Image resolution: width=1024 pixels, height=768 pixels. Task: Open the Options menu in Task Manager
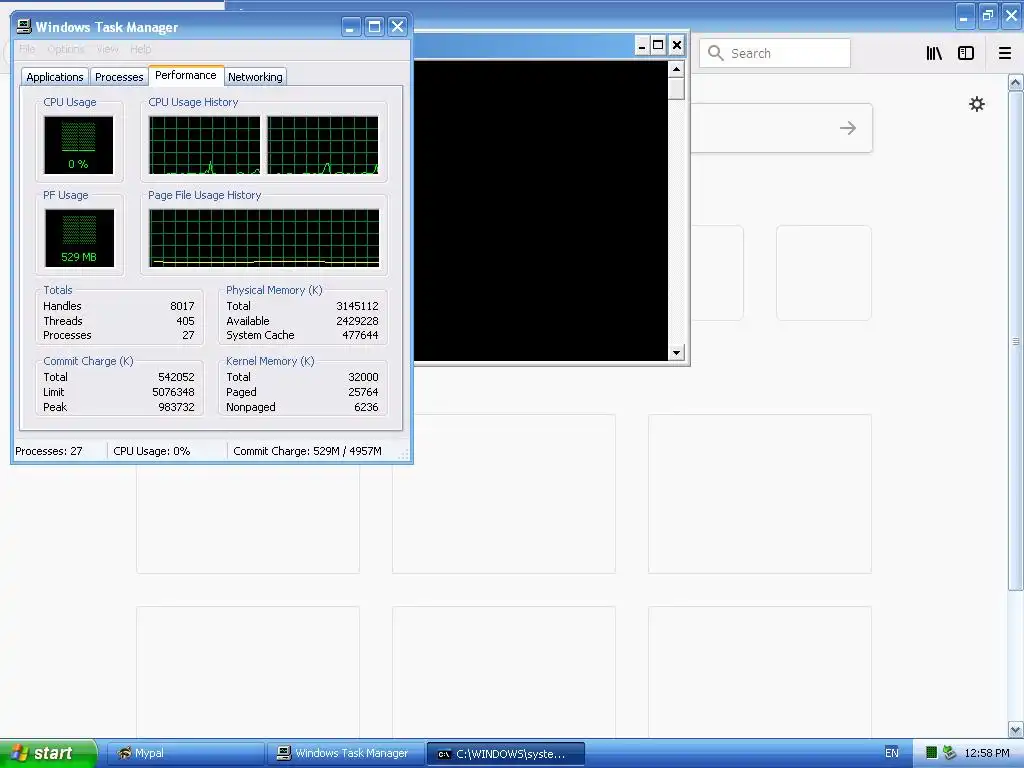click(x=65, y=49)
